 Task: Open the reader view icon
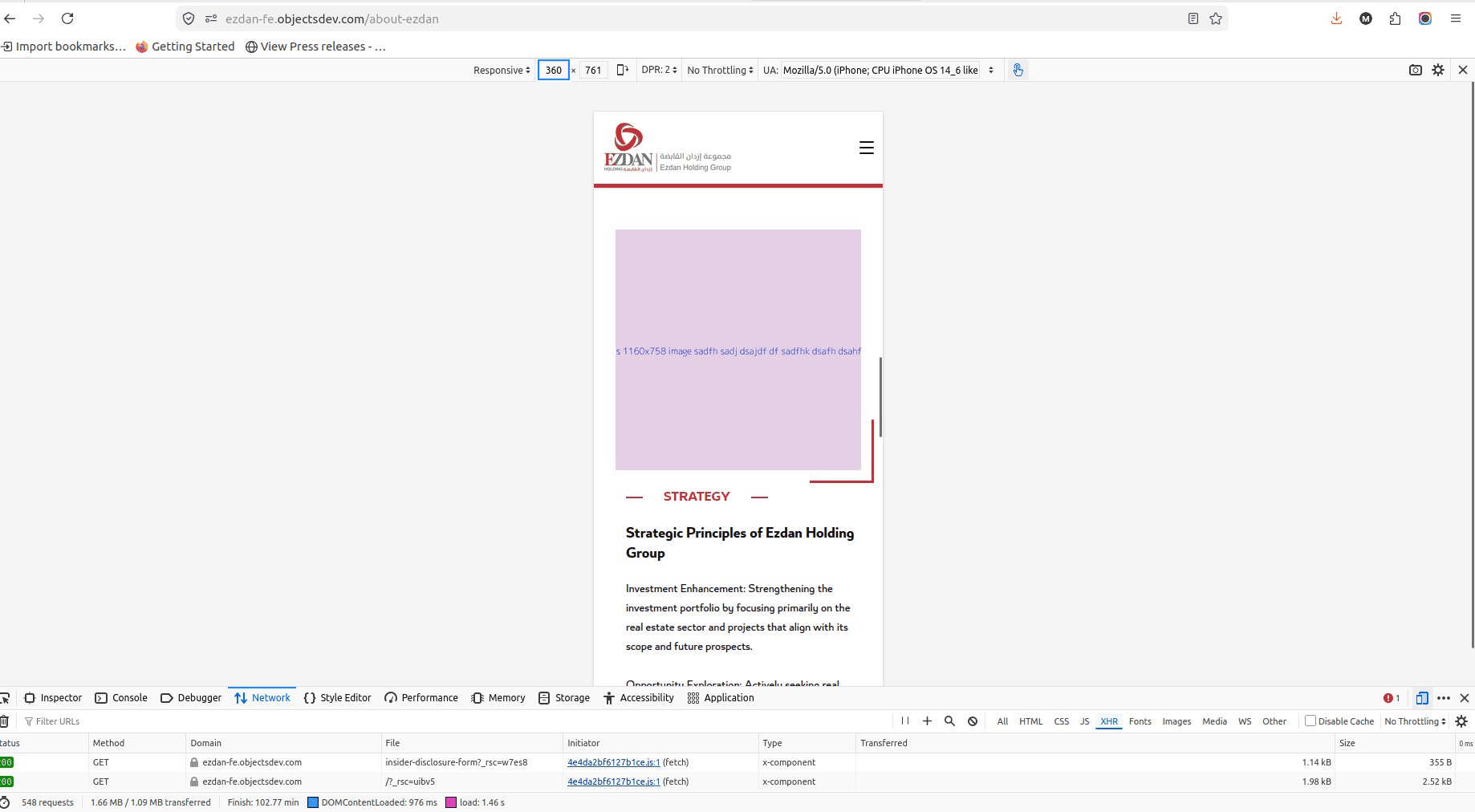pyautogui.click(x=1193, y=18)
